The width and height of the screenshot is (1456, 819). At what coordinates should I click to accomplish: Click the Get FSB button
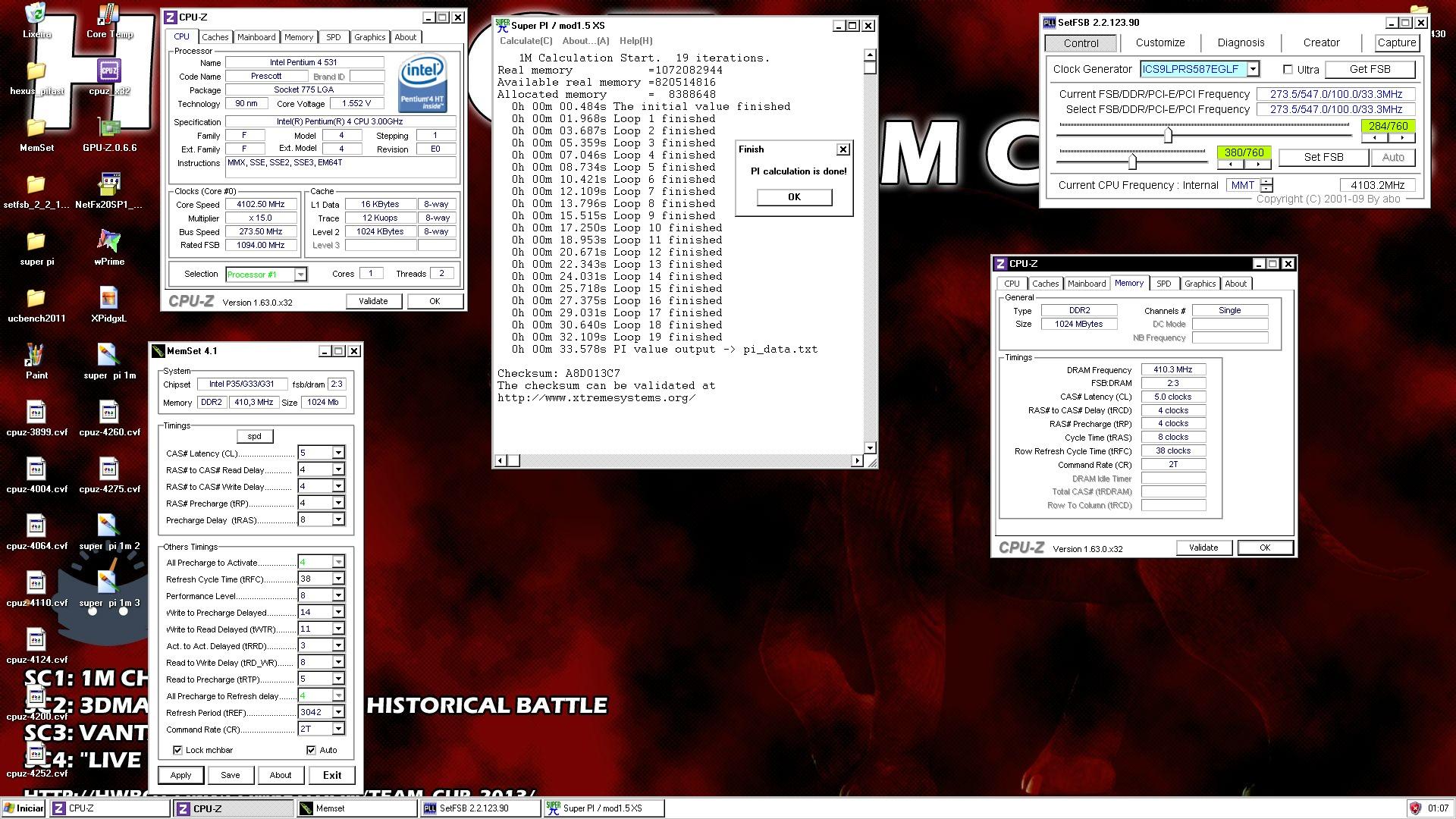click(1370, 69)
